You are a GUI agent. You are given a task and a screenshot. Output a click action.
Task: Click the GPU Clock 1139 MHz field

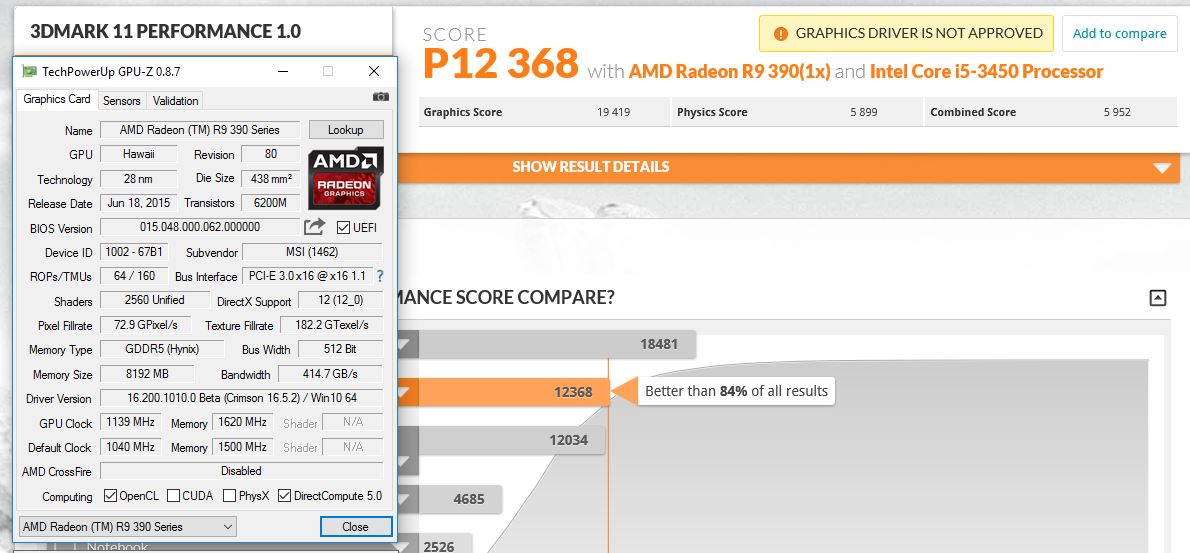click(131, 423)
